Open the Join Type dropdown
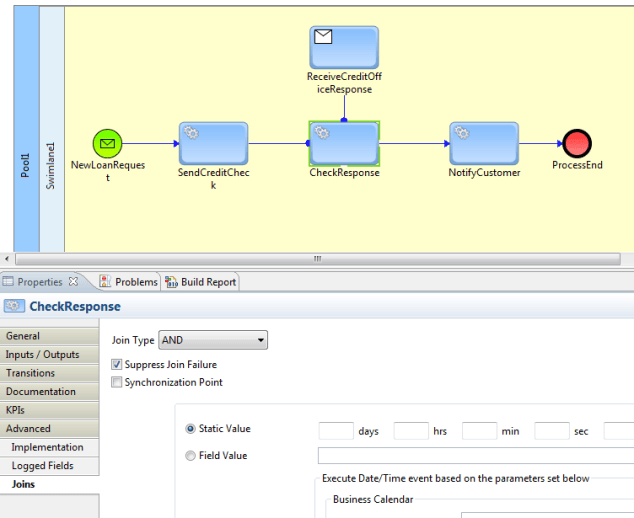 point(213,340)
